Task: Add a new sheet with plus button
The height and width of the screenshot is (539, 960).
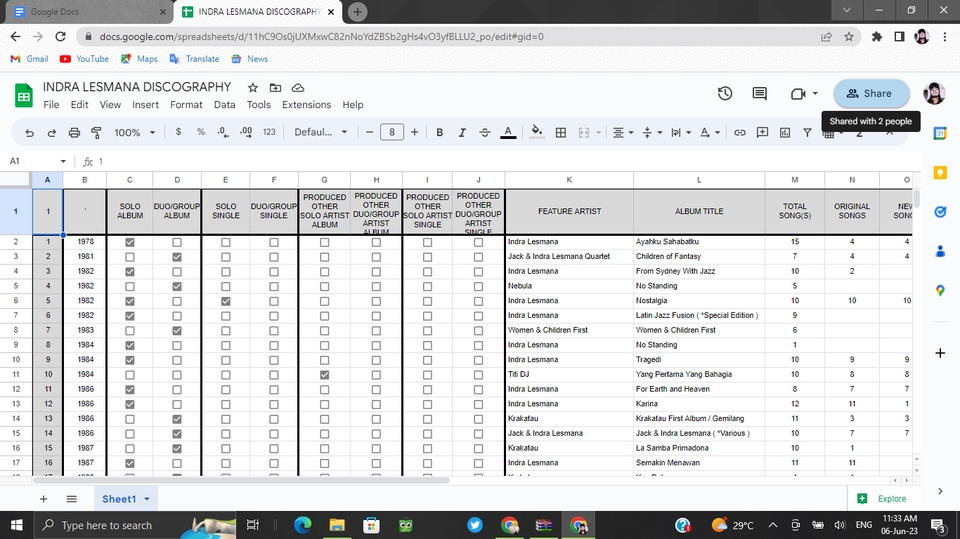Action: pos(43,499)
